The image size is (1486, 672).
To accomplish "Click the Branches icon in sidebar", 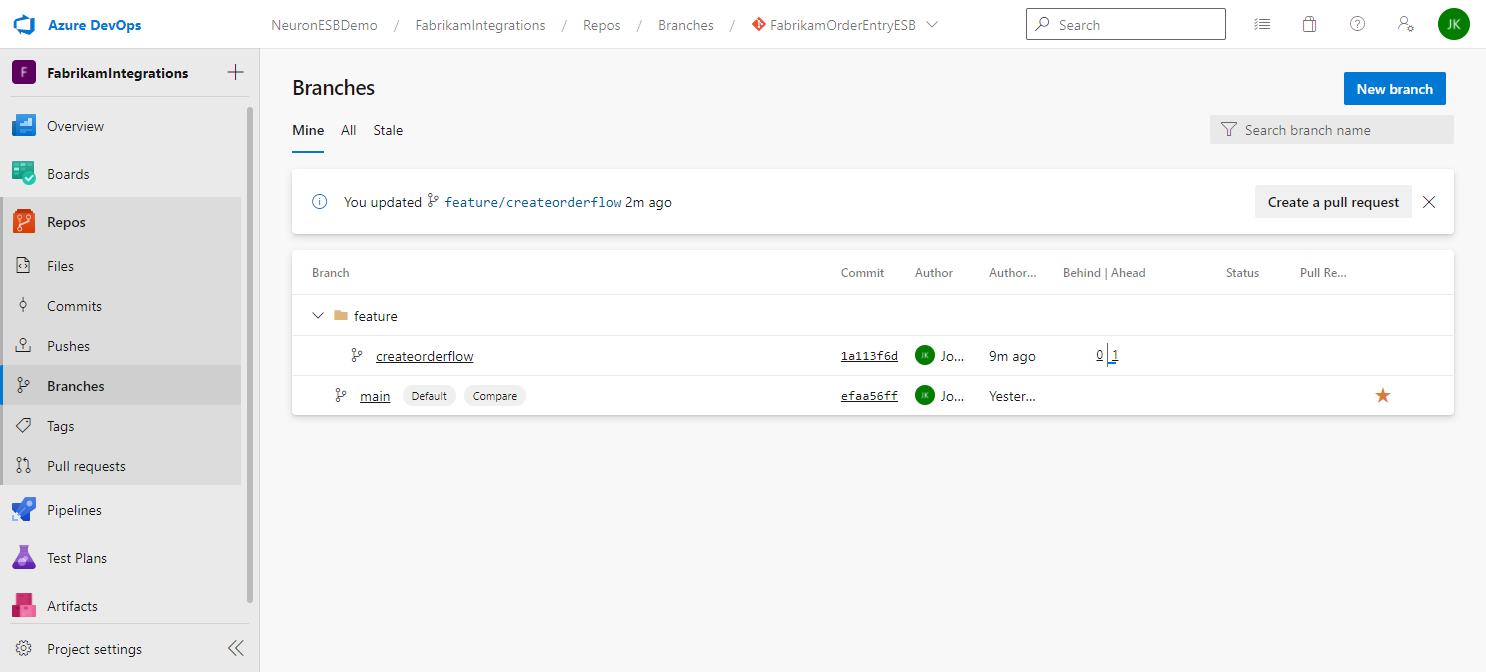I will tap(24, 386).
